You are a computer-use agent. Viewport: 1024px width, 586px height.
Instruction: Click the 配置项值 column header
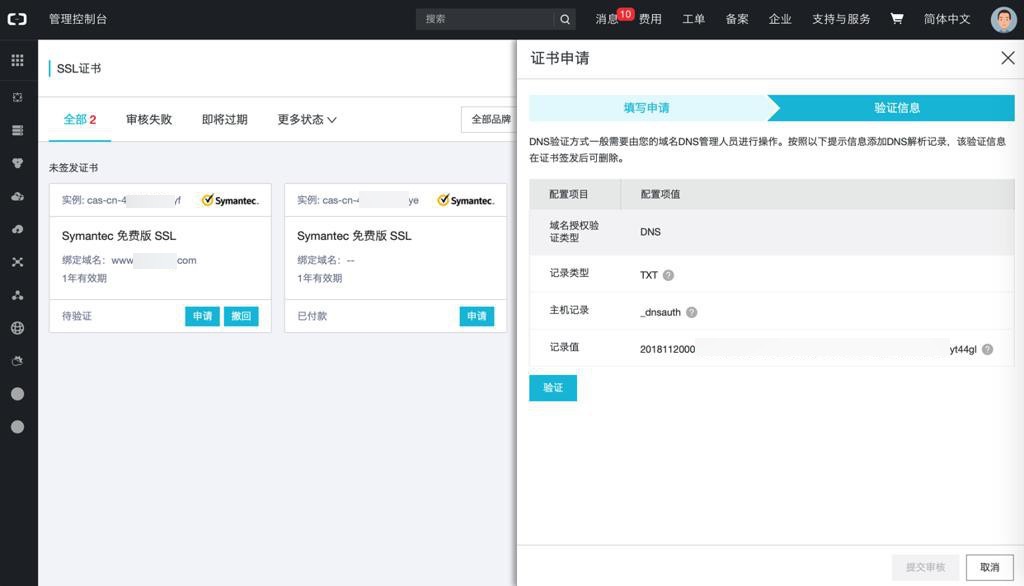coord(660,194)
